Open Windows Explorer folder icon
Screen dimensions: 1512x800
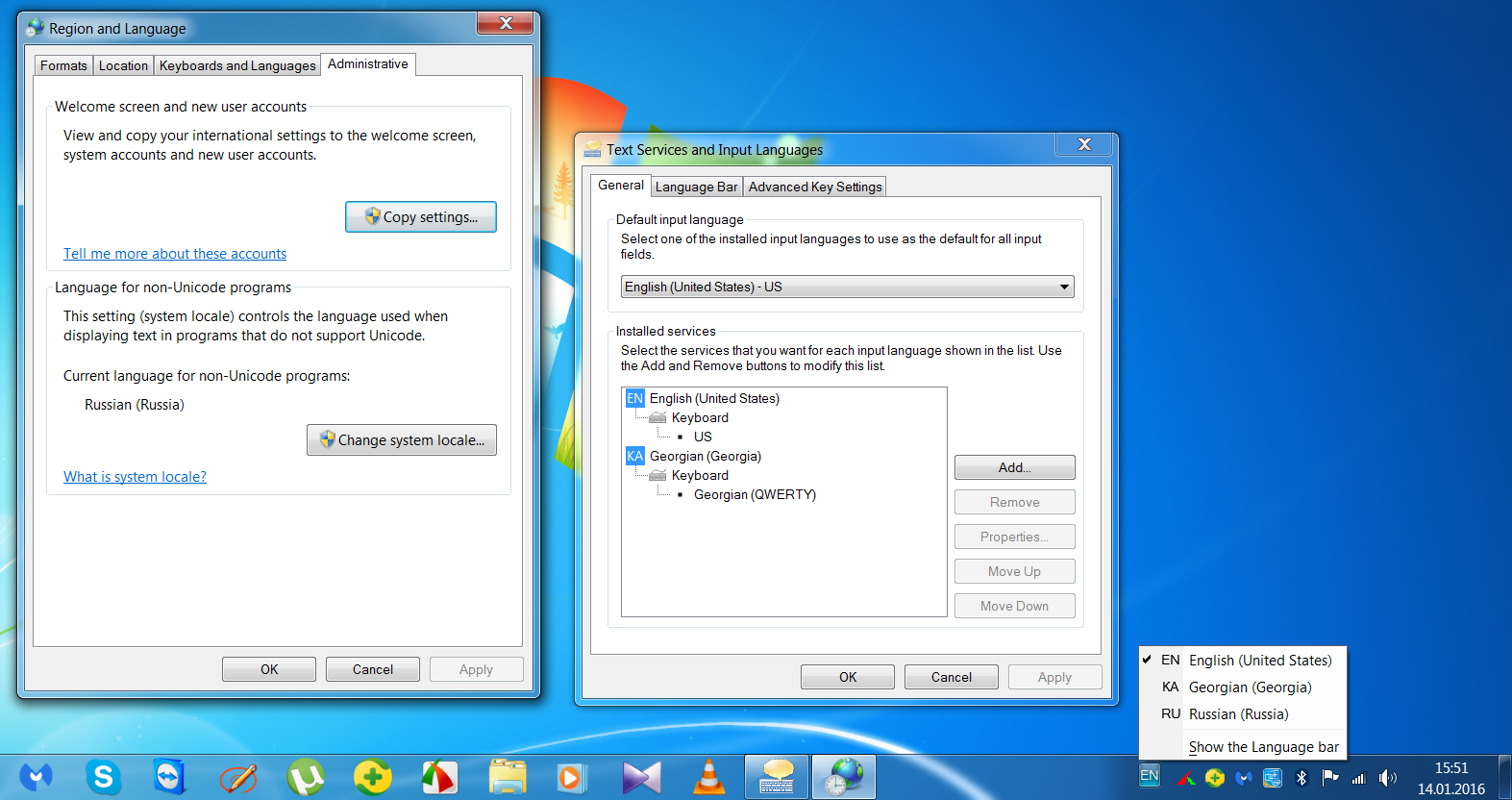pyautogui.click(x=508, y=777)
